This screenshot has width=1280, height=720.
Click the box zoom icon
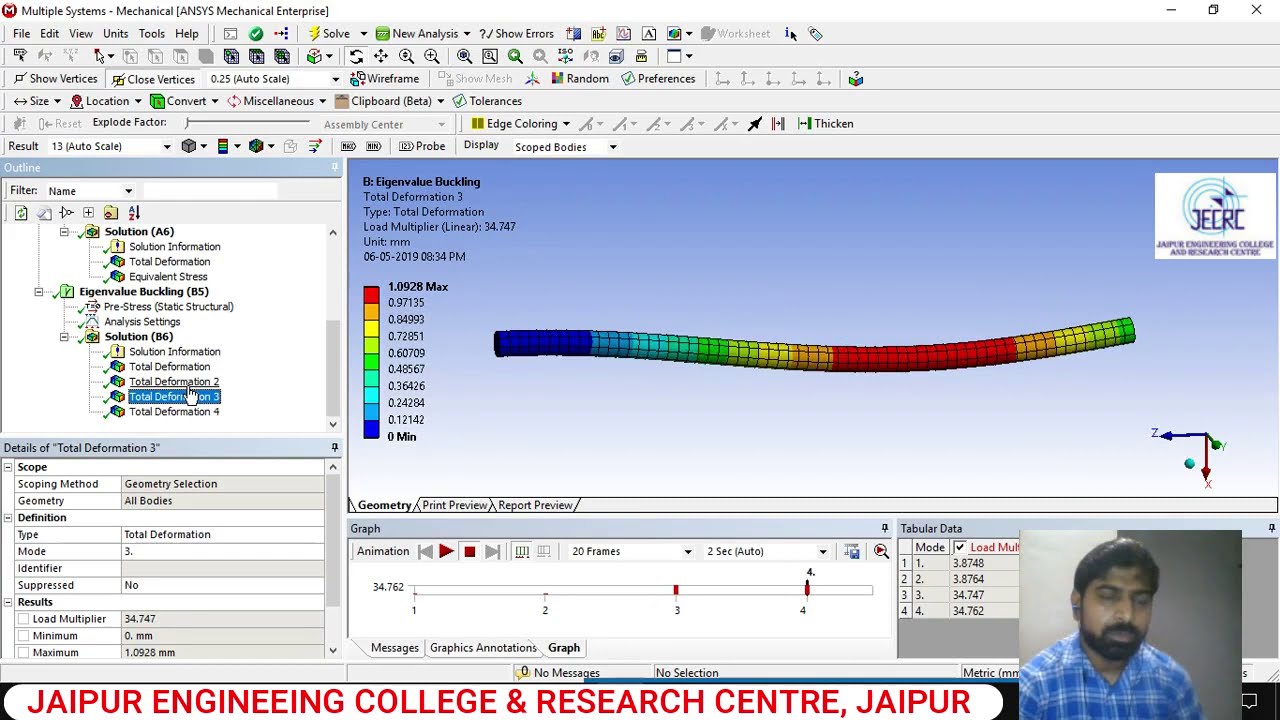(x=431, y=56)
